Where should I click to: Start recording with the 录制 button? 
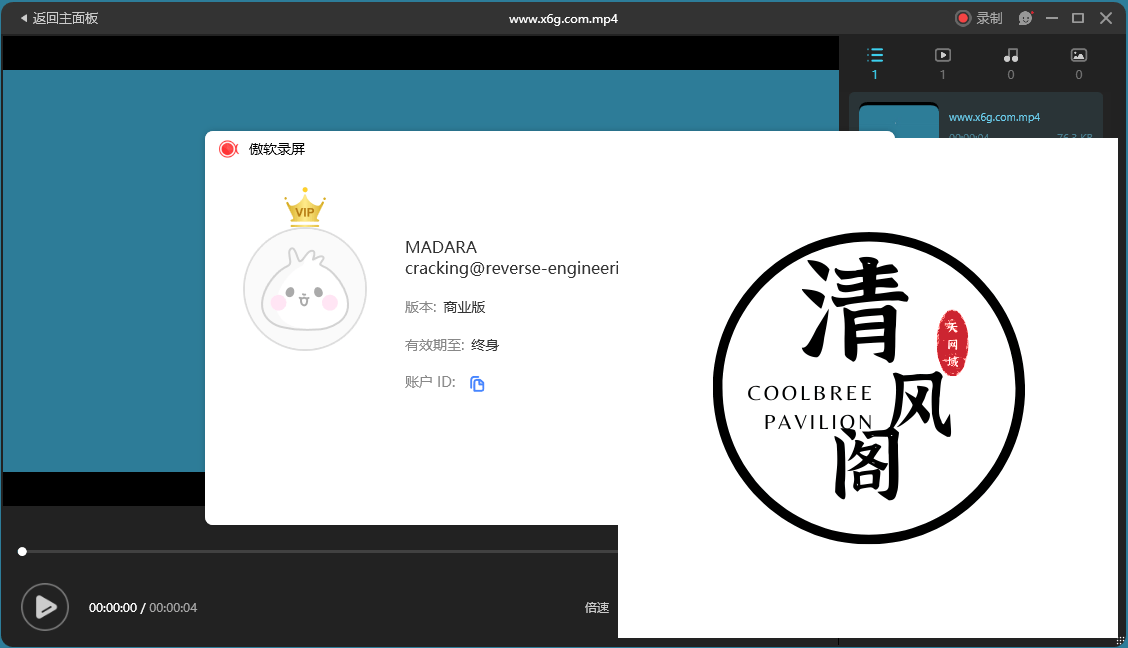pos(978,18)
